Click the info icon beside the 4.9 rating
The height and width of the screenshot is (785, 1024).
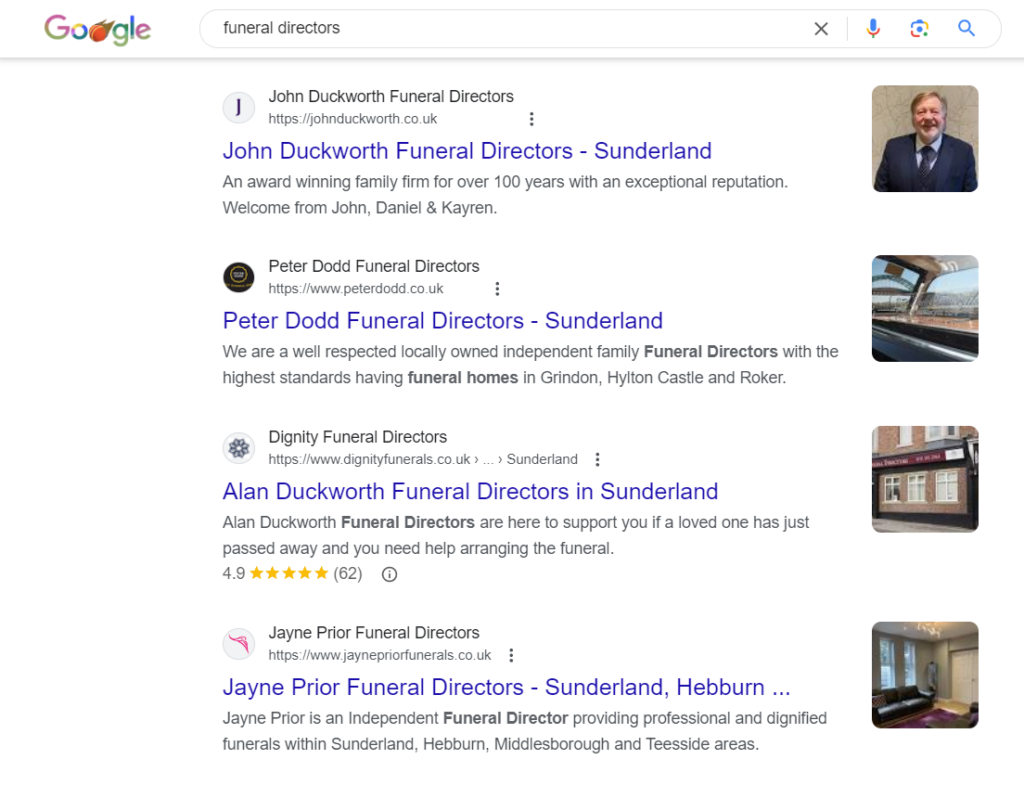tap(389, 574)
